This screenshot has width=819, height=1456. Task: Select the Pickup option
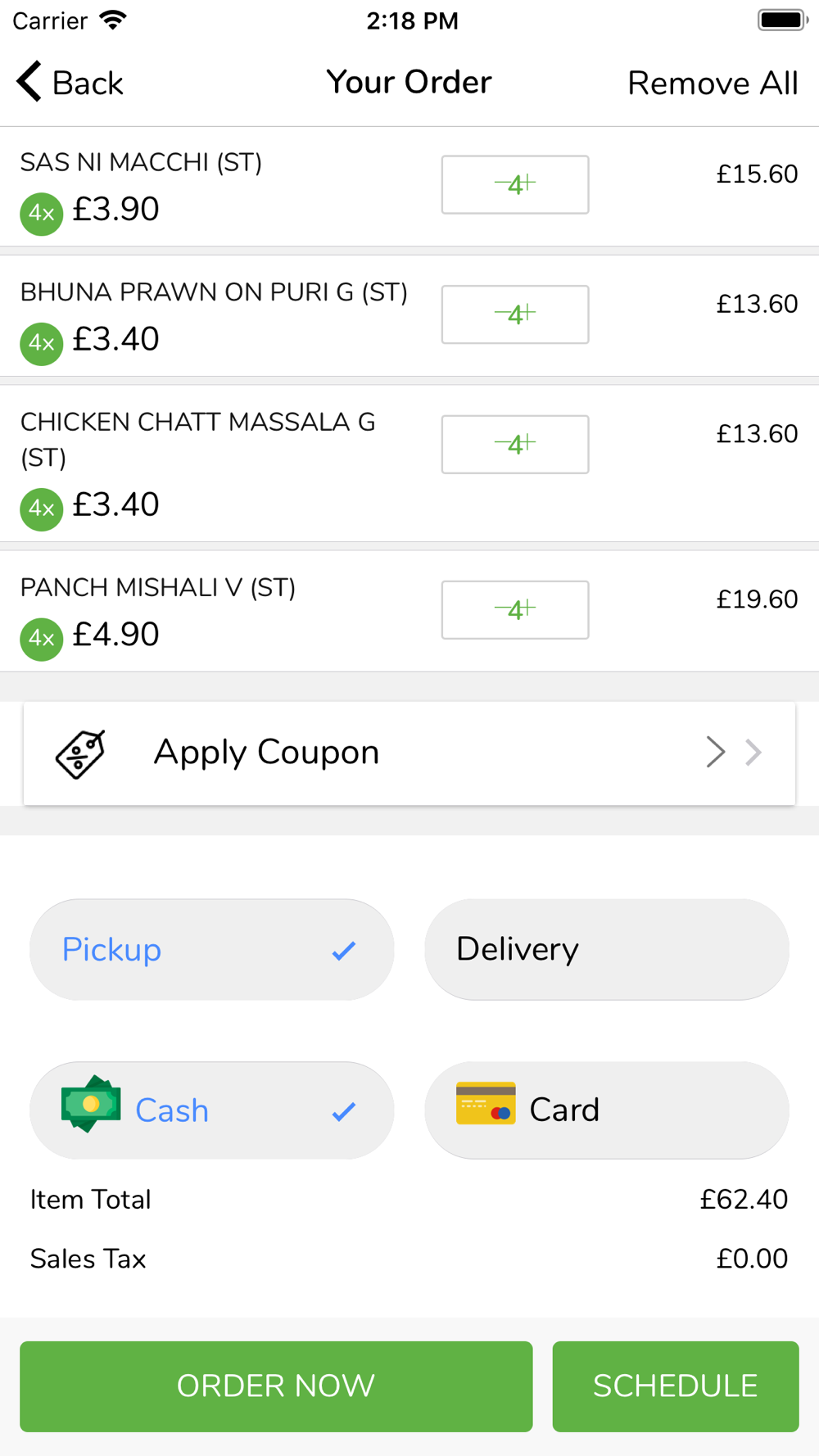point(212,949)
